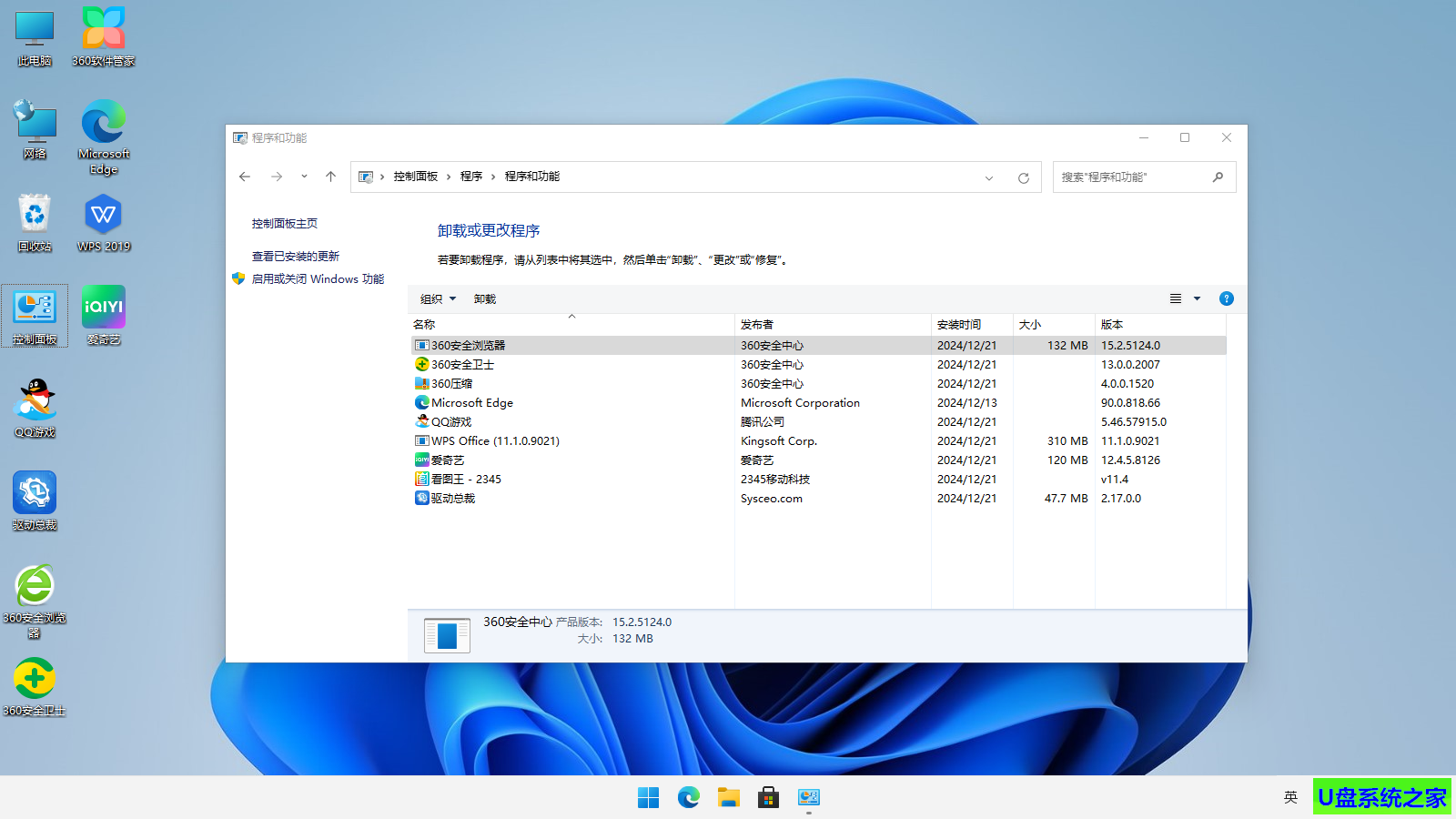Click 控制面板 in the breadcrumb path

415,177
